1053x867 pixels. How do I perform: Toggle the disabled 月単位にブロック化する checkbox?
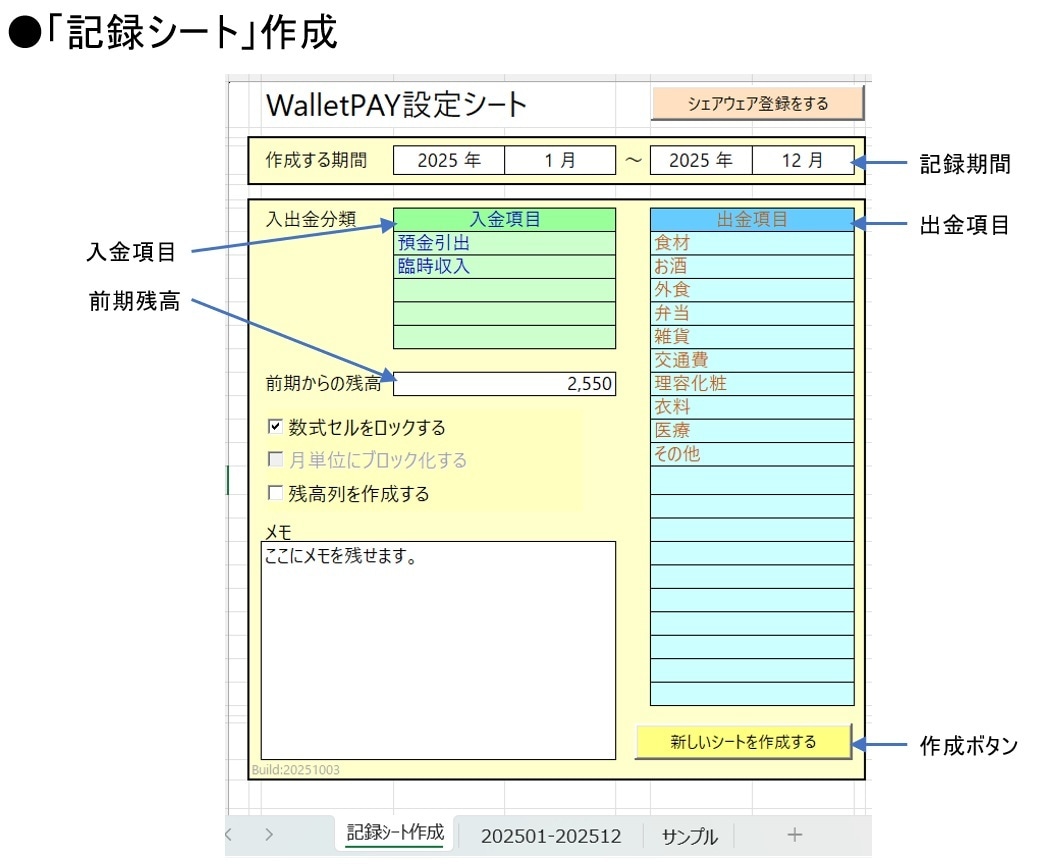click(x=275, y=459)
